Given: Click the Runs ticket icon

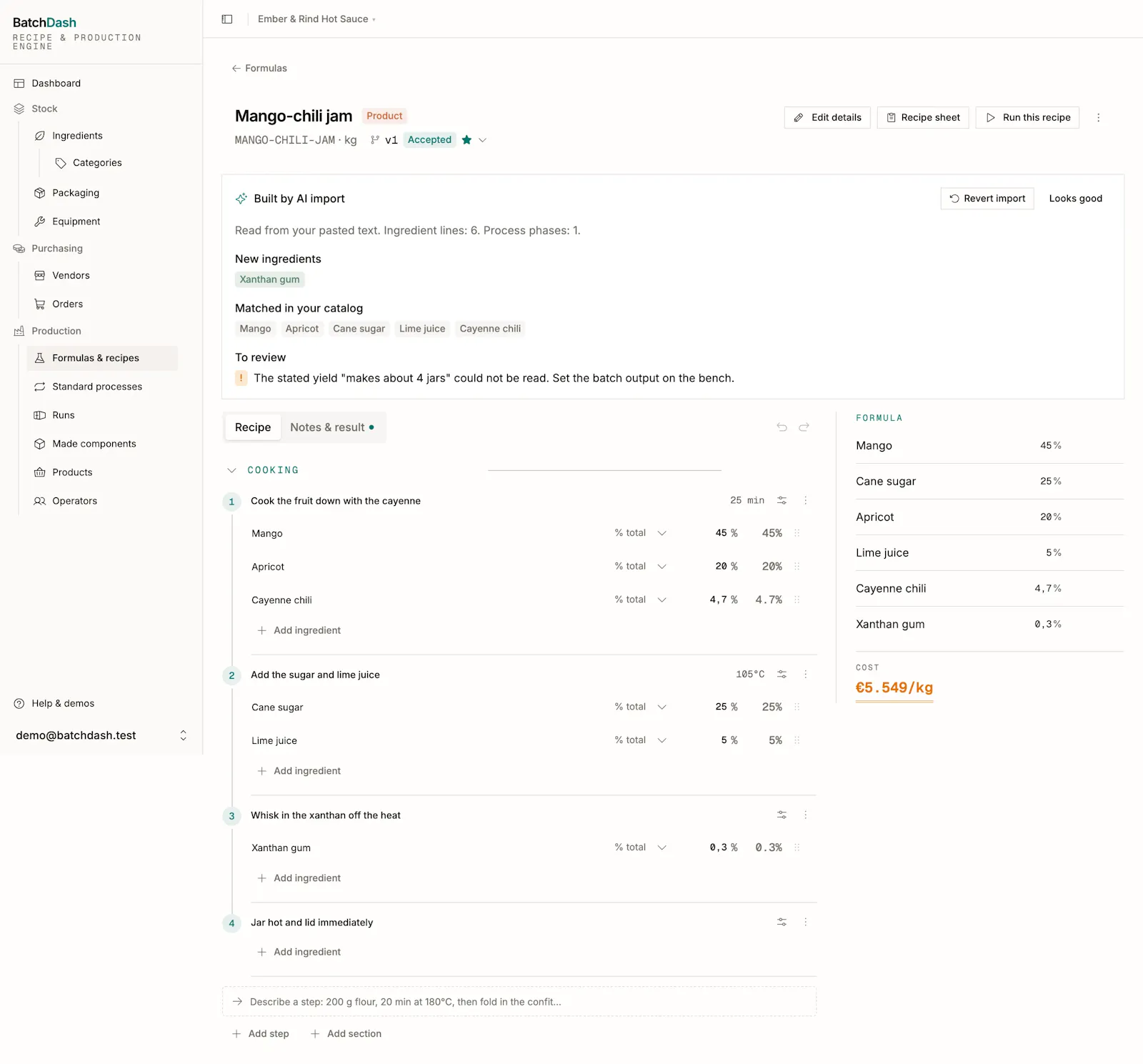Looking at the screenshot, I should 40,416.
